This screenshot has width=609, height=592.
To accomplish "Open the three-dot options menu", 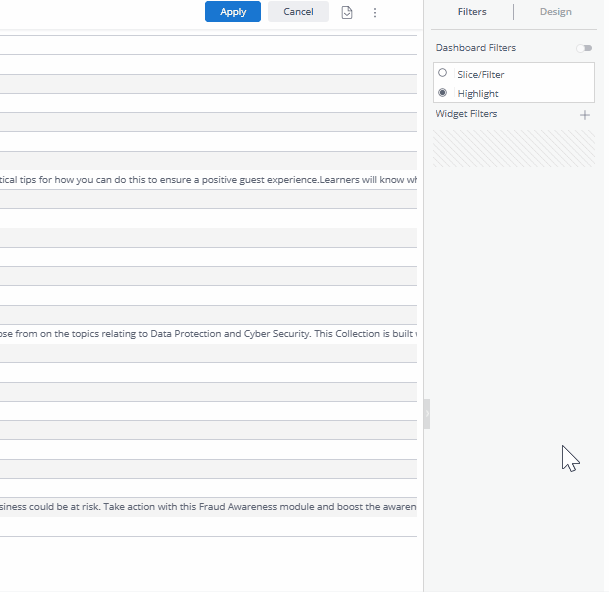I will pos(375,13).
